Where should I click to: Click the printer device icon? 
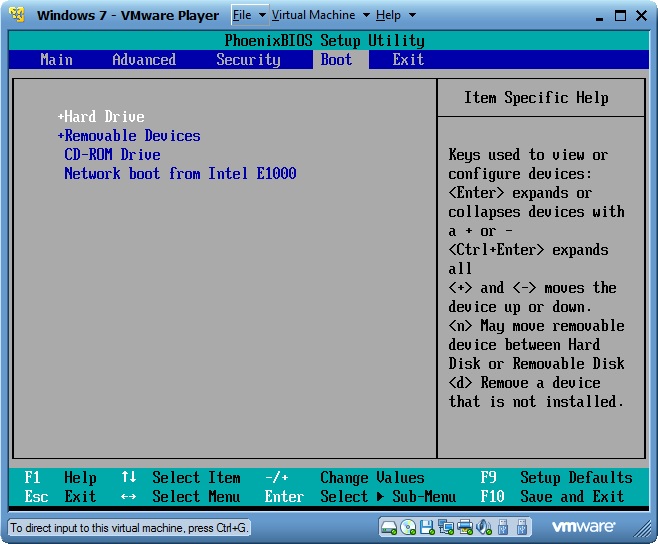(465, 527)
